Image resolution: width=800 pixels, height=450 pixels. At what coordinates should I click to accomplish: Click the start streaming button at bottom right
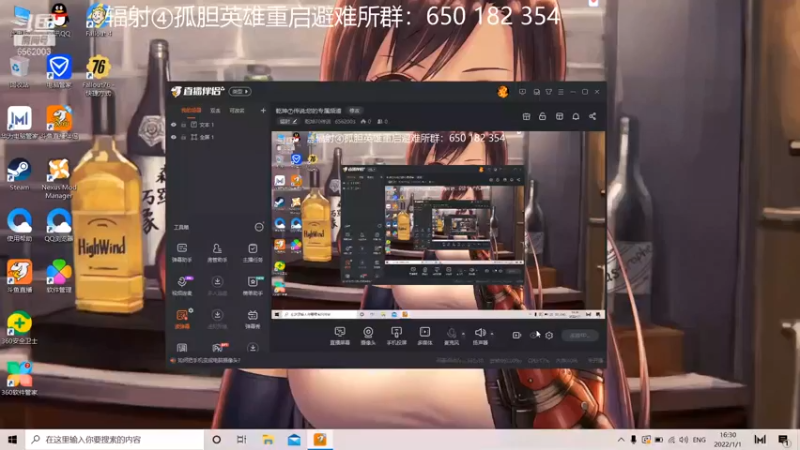pos(580,336)
